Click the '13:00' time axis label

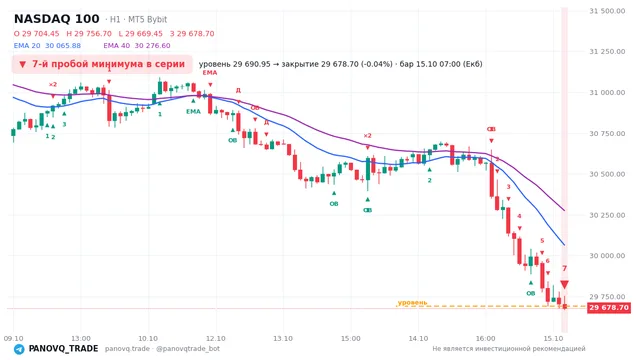(81, 338)
